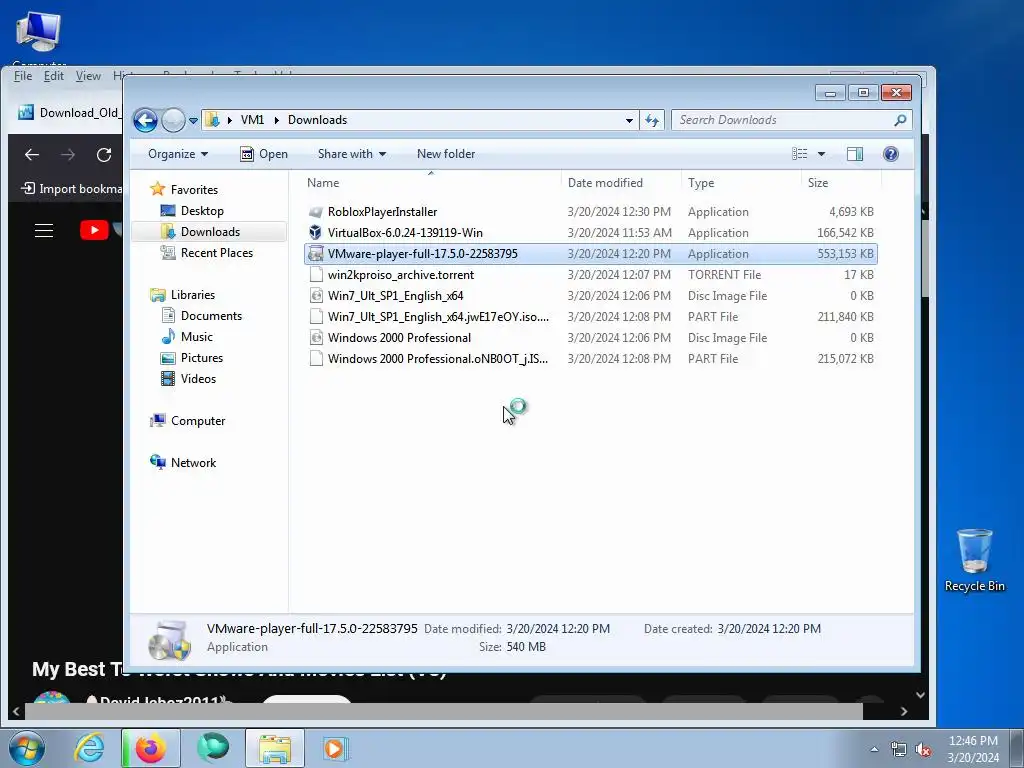Select the RobloxPlayerInstaller file icon
1024x768 pixels.
click(316, 212)
